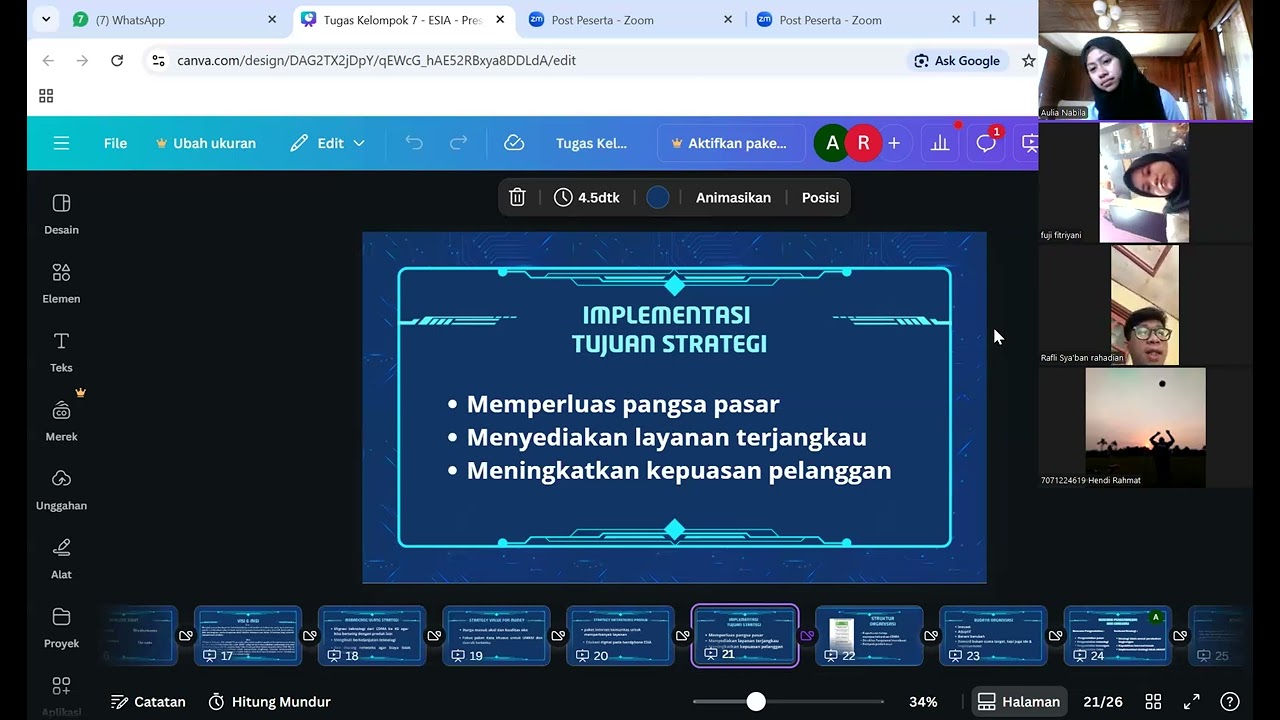The height and width of the screenshot is (720, 1280).
Task: Click the cloud save status icon
Action: click(x=514, y=143)
